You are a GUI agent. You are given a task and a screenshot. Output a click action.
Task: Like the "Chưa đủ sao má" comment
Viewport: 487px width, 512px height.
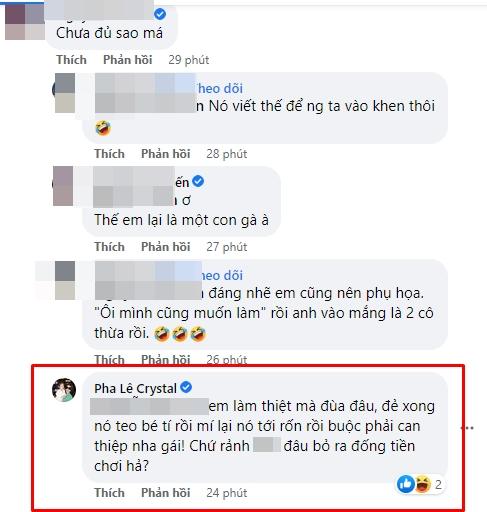(71, 60)
